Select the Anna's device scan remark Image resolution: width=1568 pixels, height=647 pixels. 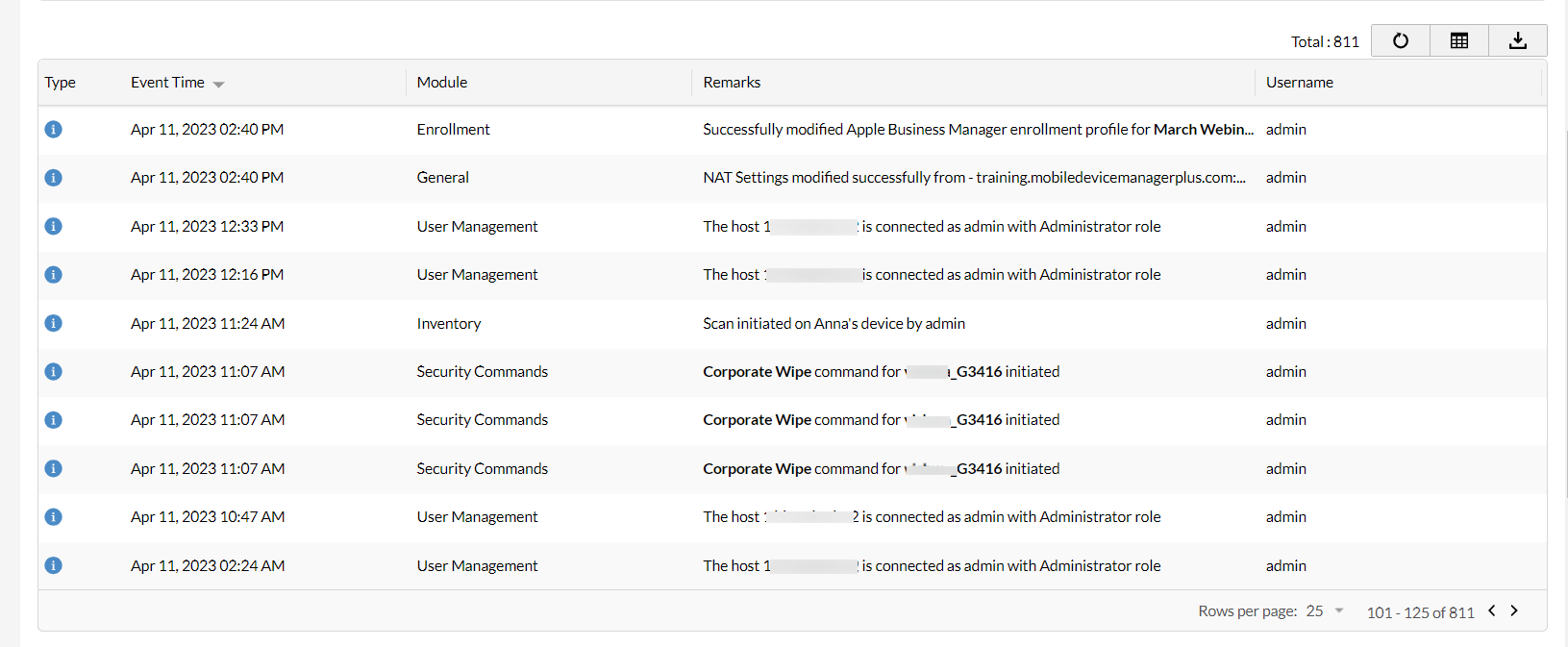[834, 324]
